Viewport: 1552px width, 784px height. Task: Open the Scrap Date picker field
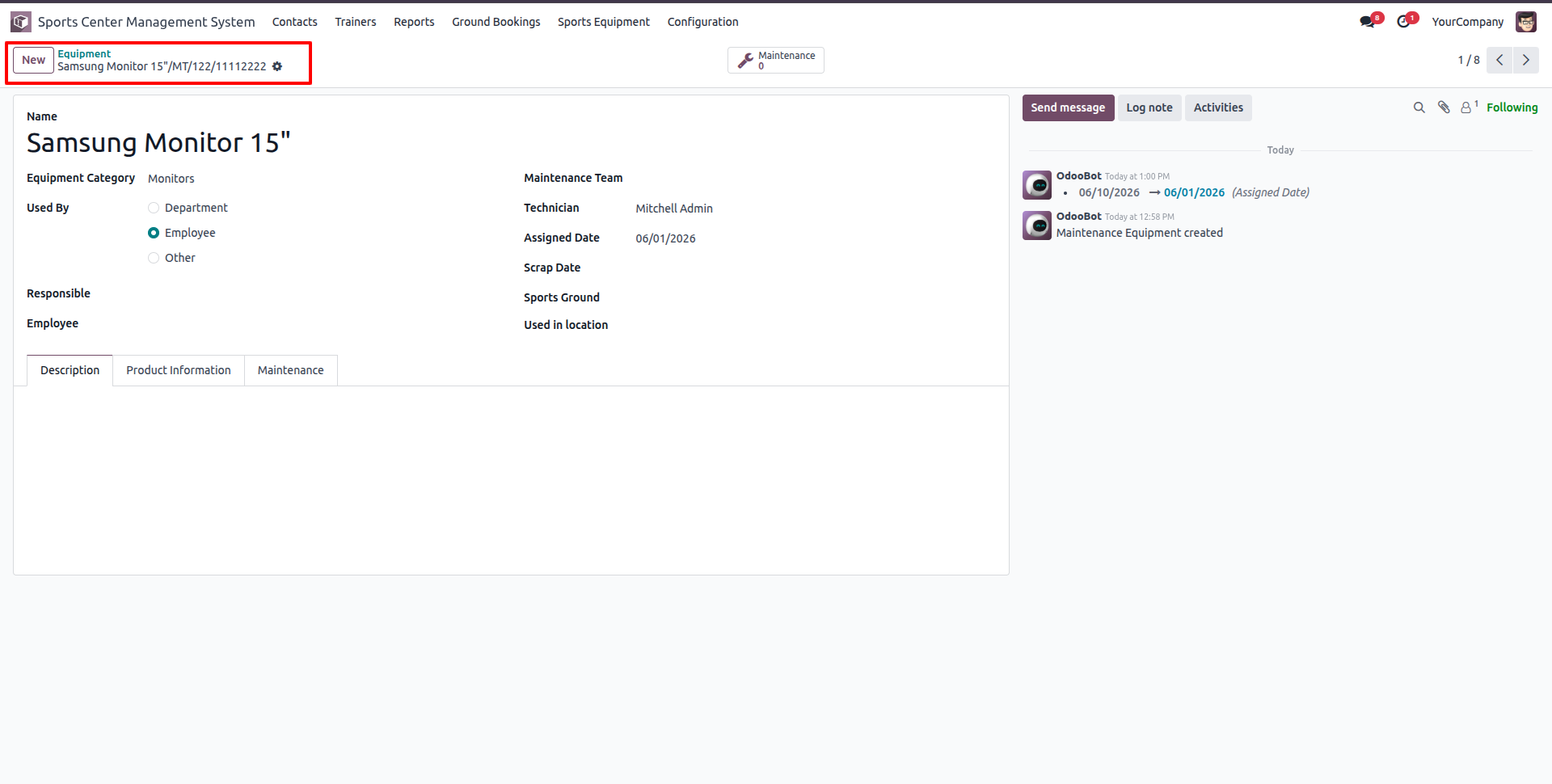point(816,268)
